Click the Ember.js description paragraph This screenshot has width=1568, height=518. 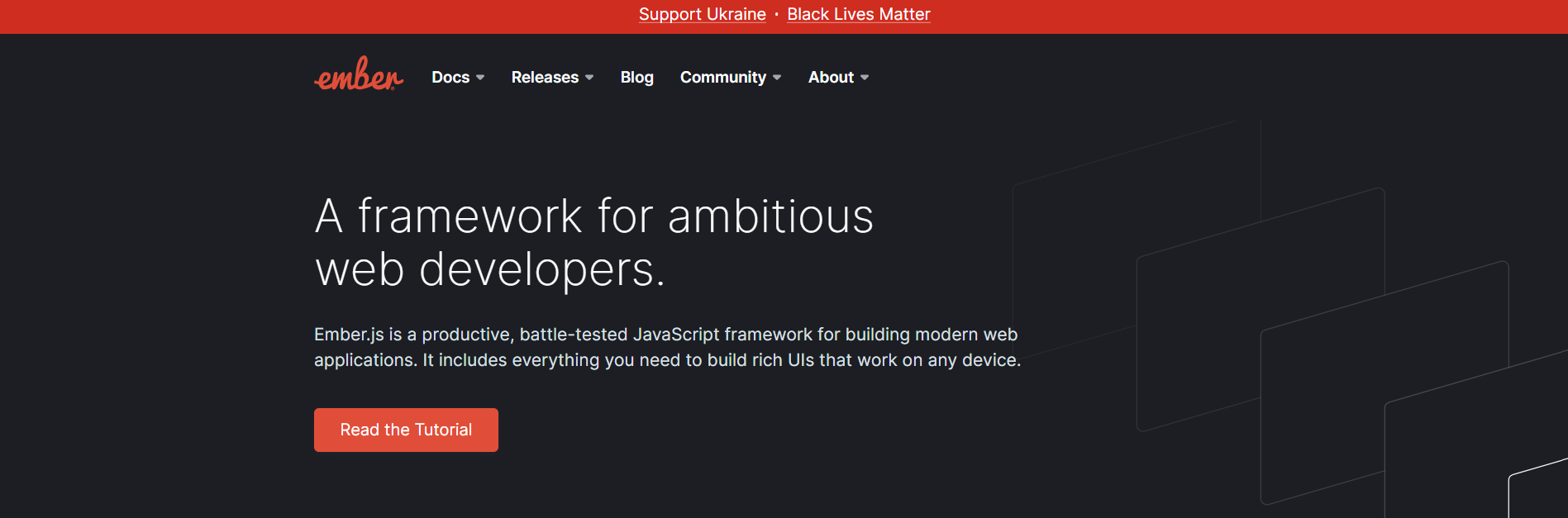(667, 347)
